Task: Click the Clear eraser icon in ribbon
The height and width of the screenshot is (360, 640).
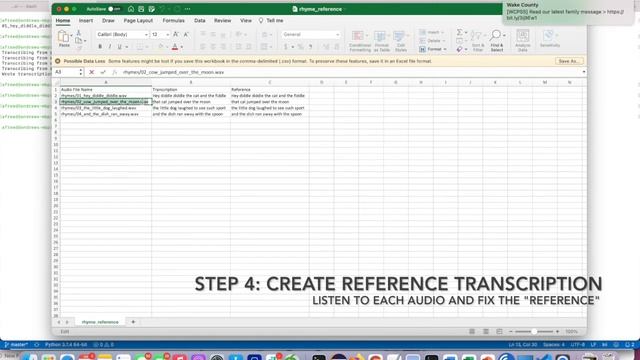Action: 460,49
